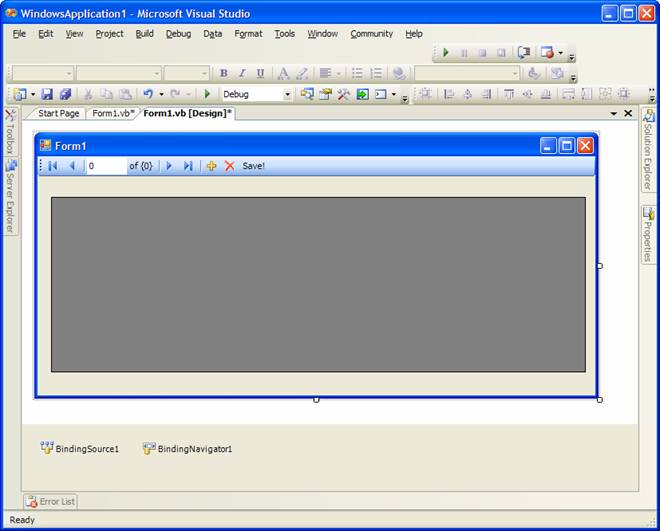This screenshot has width=660, height=531.
Task: Click the Move Last icon in the BindingNavigator
Action: (x=188, y=166)
